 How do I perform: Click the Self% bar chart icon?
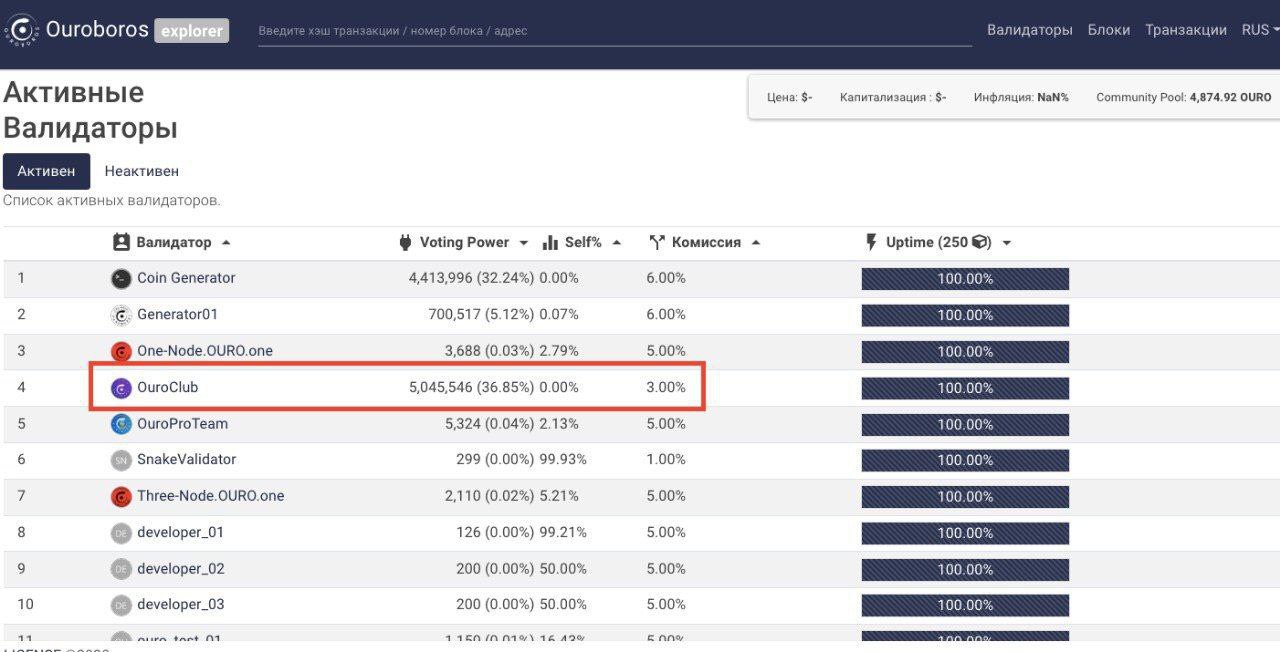pyautogui.click(x=550, y=243)
